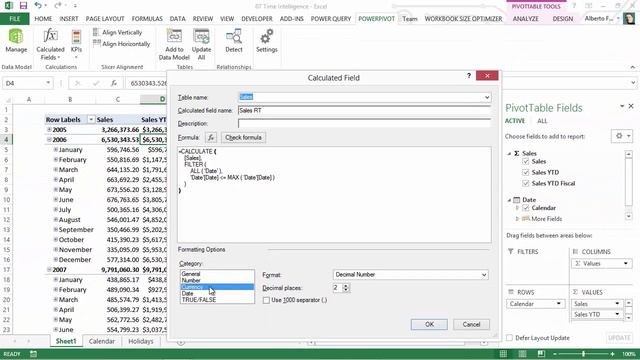Switch to ALL in PivotTable Fields
640x360 pixels.
pyautogui.click(x=542, y=121)
